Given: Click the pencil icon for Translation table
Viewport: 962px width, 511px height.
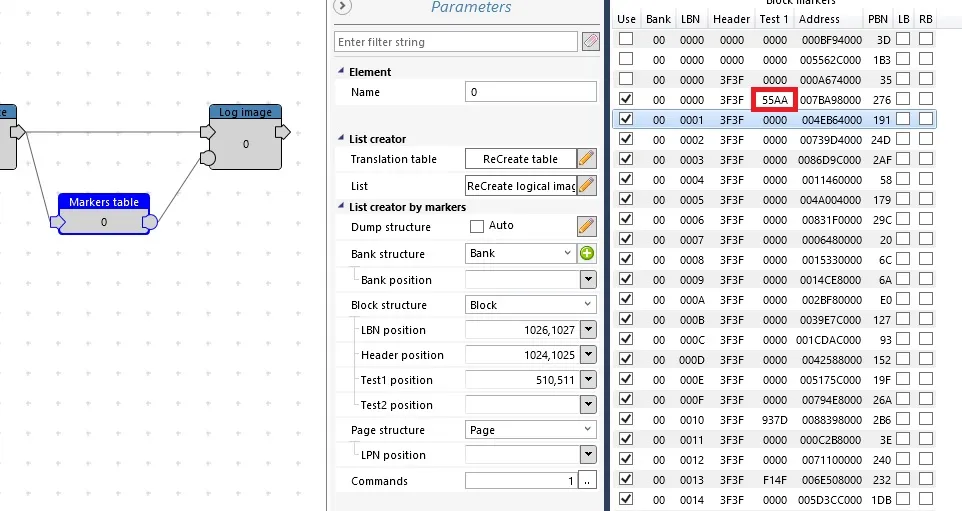Looking at the screenshot, I should (x=587, y=159).
